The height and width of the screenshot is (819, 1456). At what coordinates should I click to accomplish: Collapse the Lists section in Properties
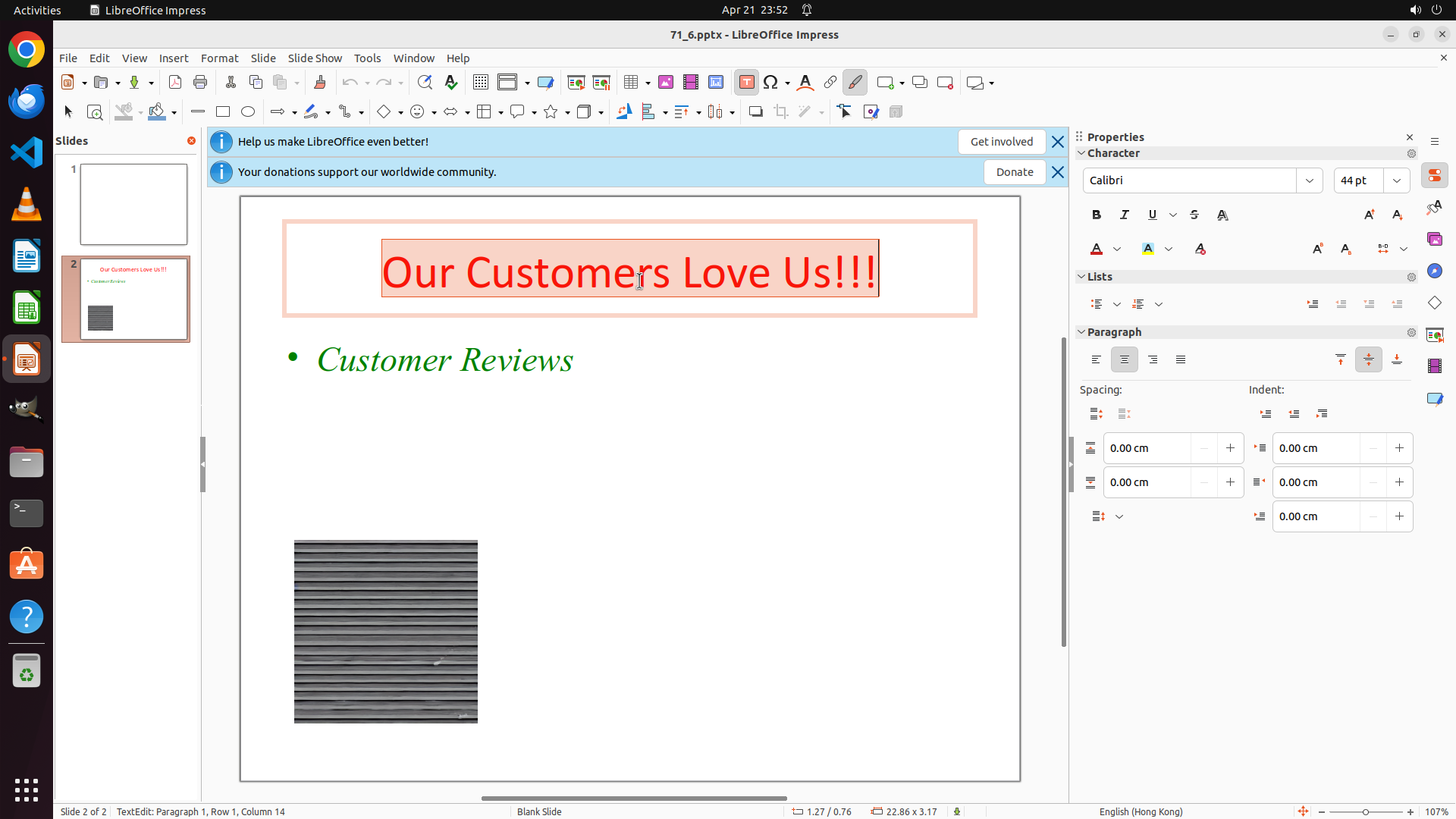click(x=1082, y=277)
